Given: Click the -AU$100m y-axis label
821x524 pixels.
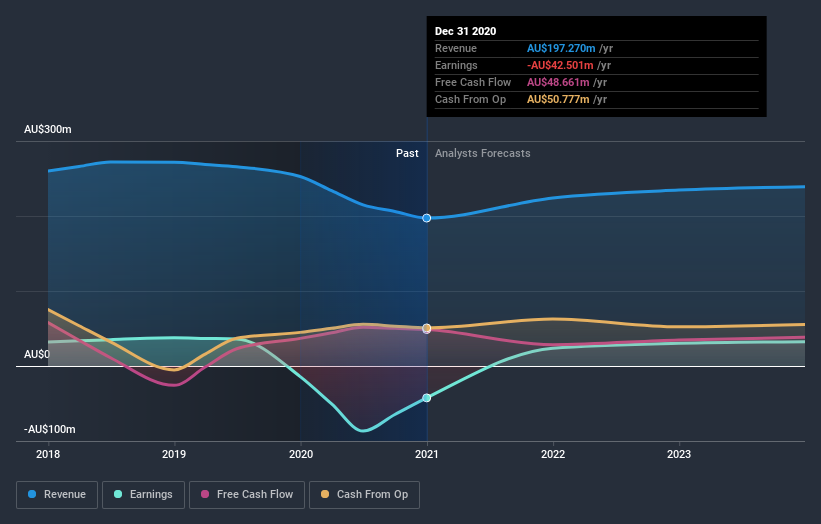Looking at the screenshot, I should coord(50,429).
